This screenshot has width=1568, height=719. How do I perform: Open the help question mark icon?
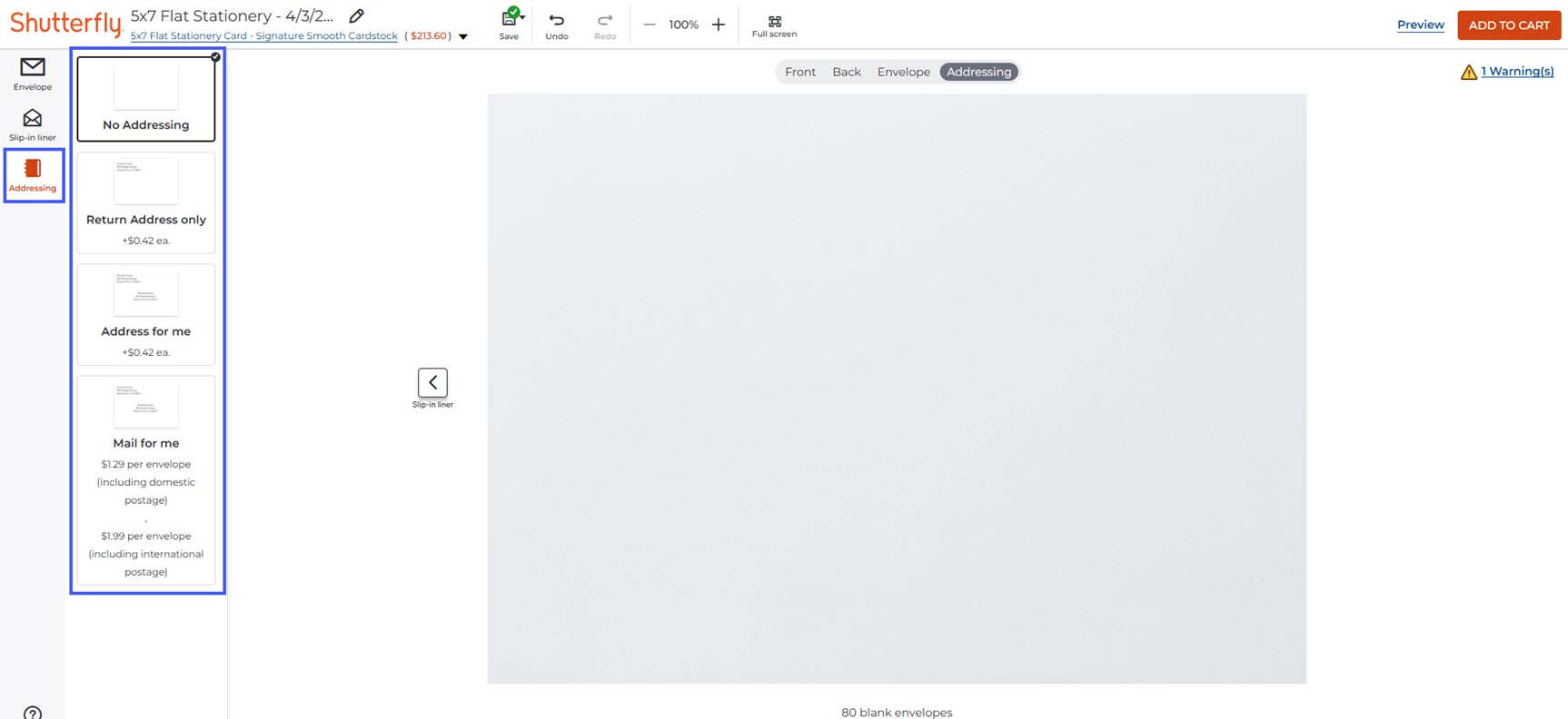(x=33, y=713)
